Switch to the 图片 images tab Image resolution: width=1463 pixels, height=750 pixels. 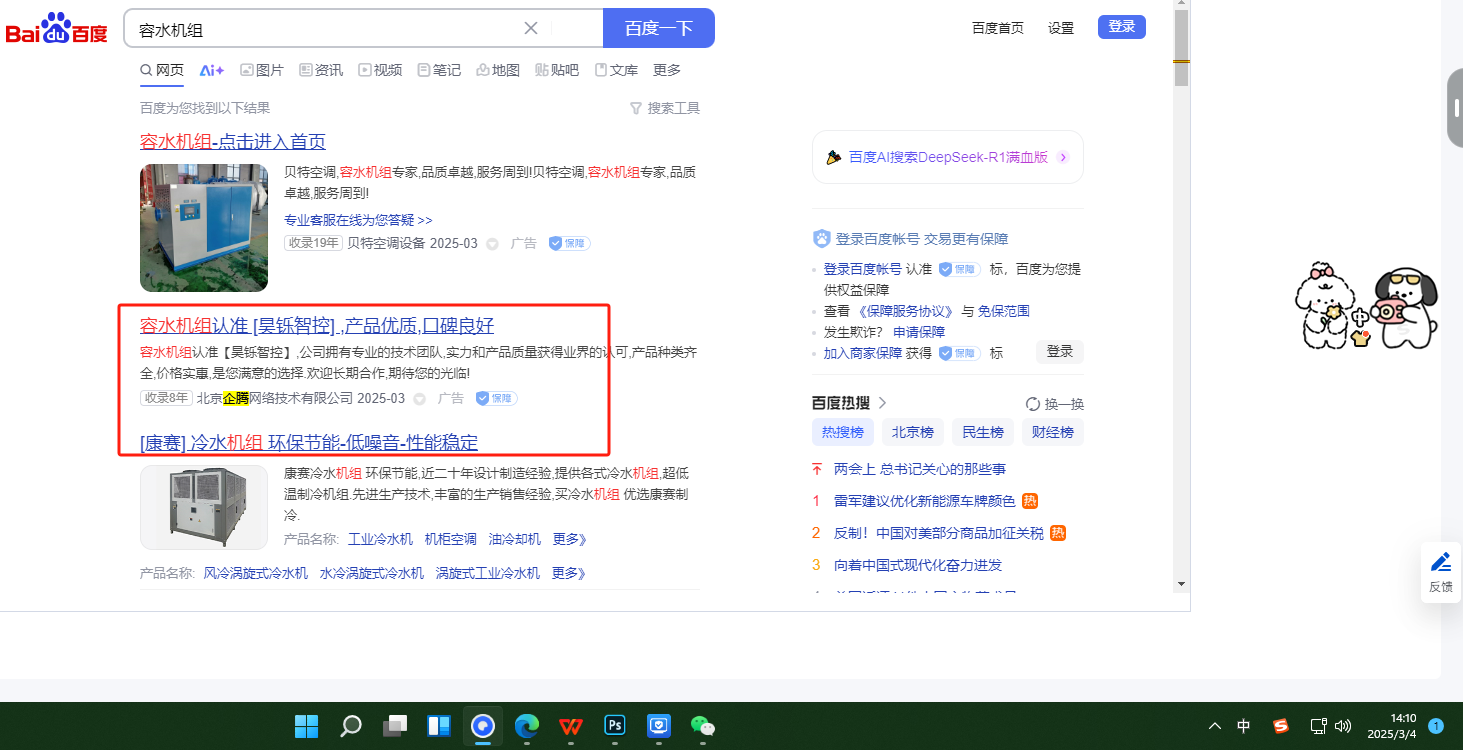pyautogui.click(x=262, y=70)
